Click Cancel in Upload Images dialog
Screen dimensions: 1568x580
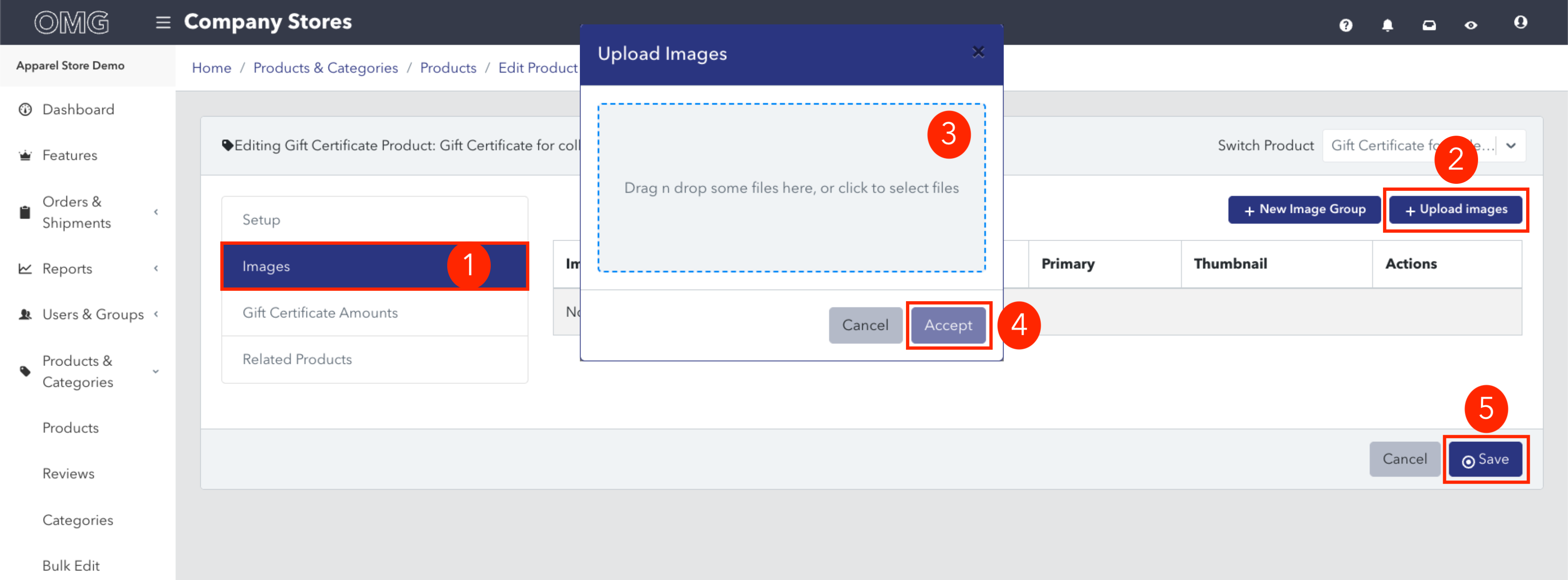[865, 325]
